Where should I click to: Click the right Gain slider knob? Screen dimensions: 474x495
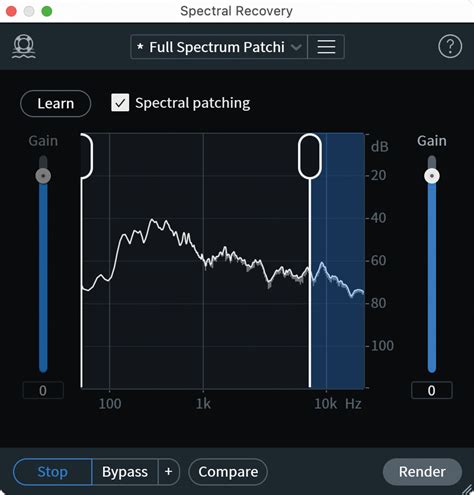[x=432, y=176]
